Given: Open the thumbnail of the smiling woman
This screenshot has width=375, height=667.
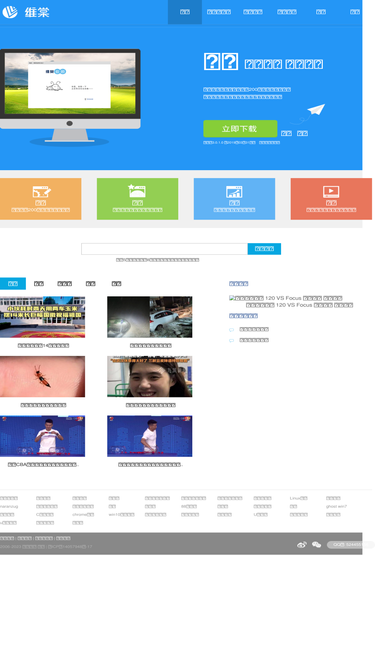Looking at the screenshot, I should (x=150, y=376).
